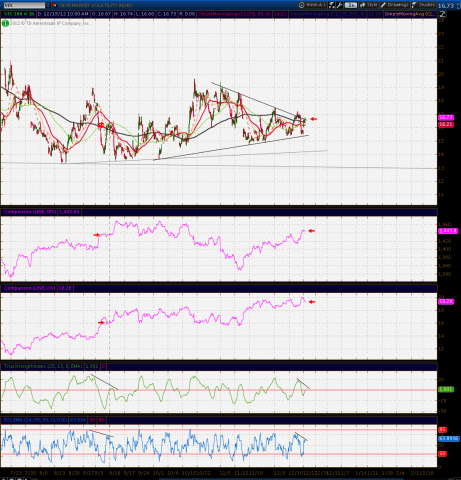
Task: Open chart settings wrench icon
Action: click(x=339, y=5)
